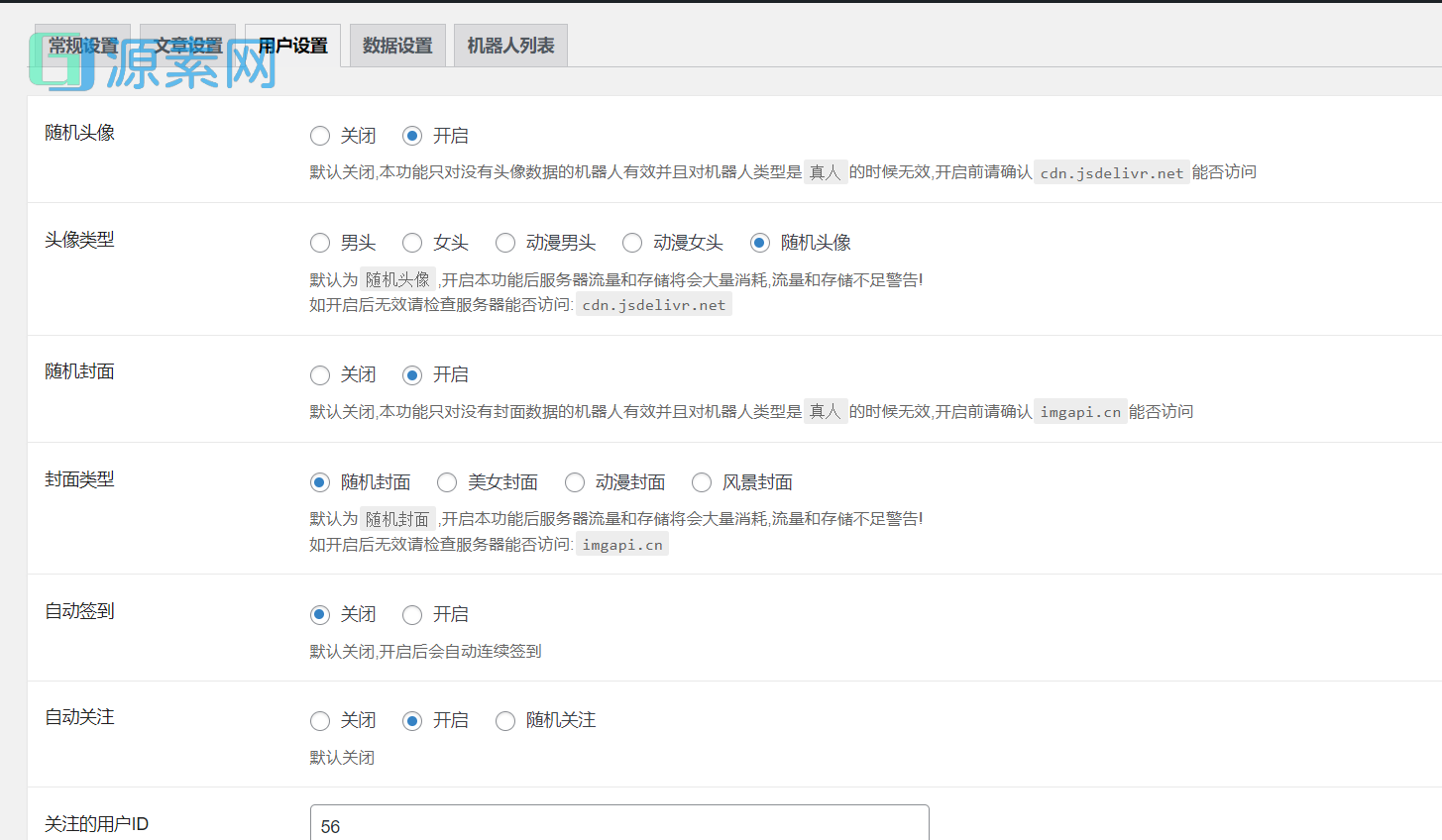Switch to the 文章设置 tab
Viewport: 1442px width, 840px height.
tap(187, 46)
